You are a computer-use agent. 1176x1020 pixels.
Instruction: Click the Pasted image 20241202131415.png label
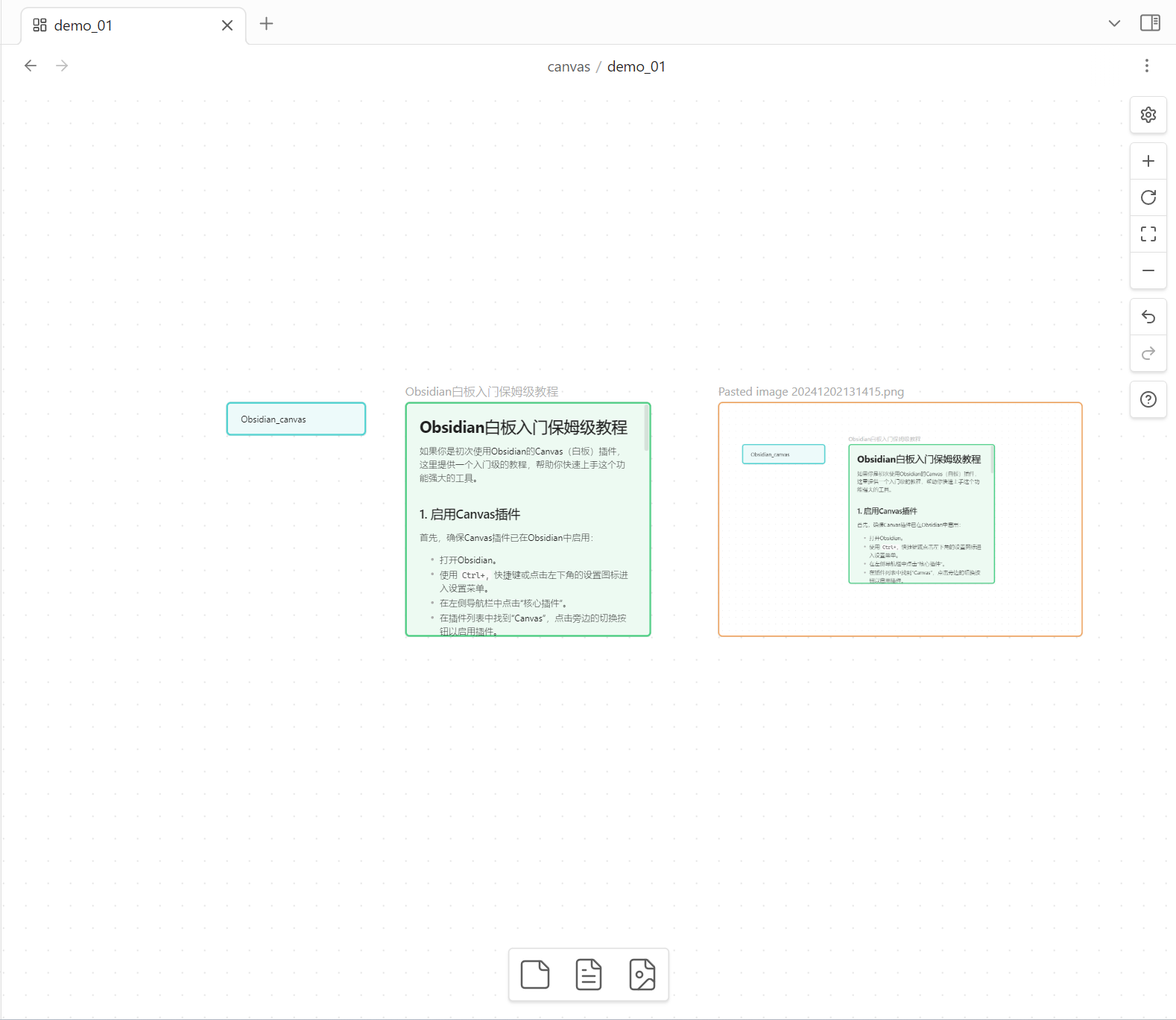[811, 392]
